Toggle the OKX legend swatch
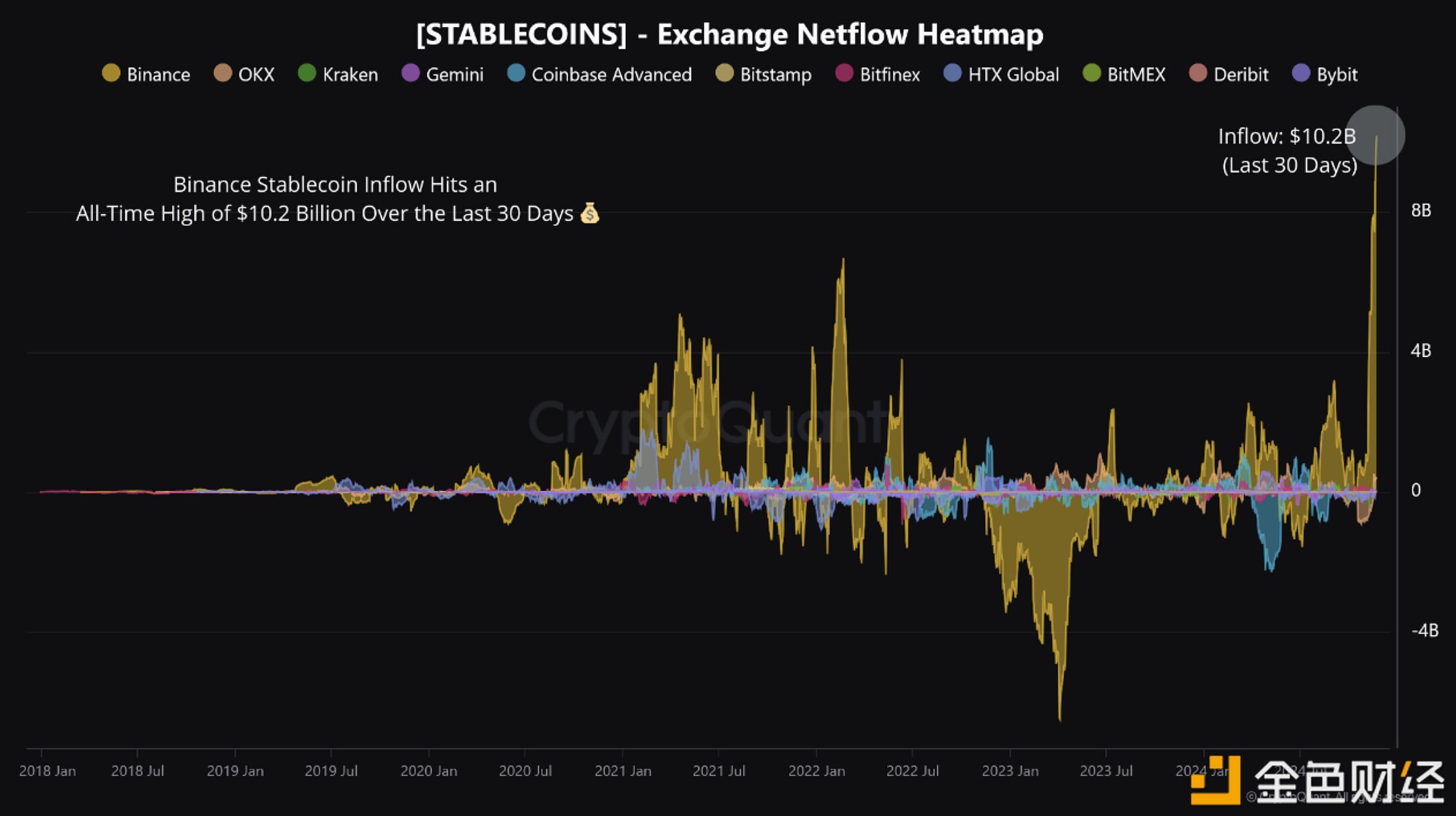This screenshot has width=1456, height=816. (223, 73)
